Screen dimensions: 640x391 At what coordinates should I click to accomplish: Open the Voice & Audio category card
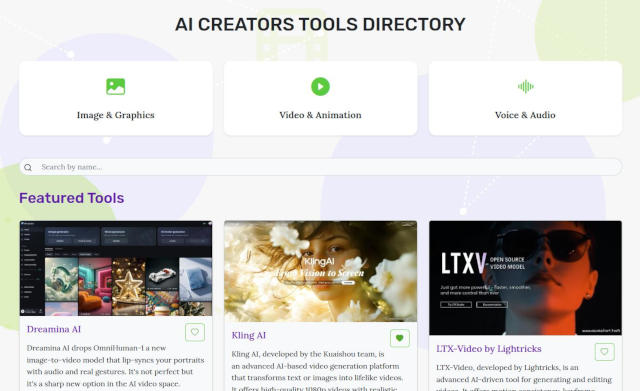525,98
